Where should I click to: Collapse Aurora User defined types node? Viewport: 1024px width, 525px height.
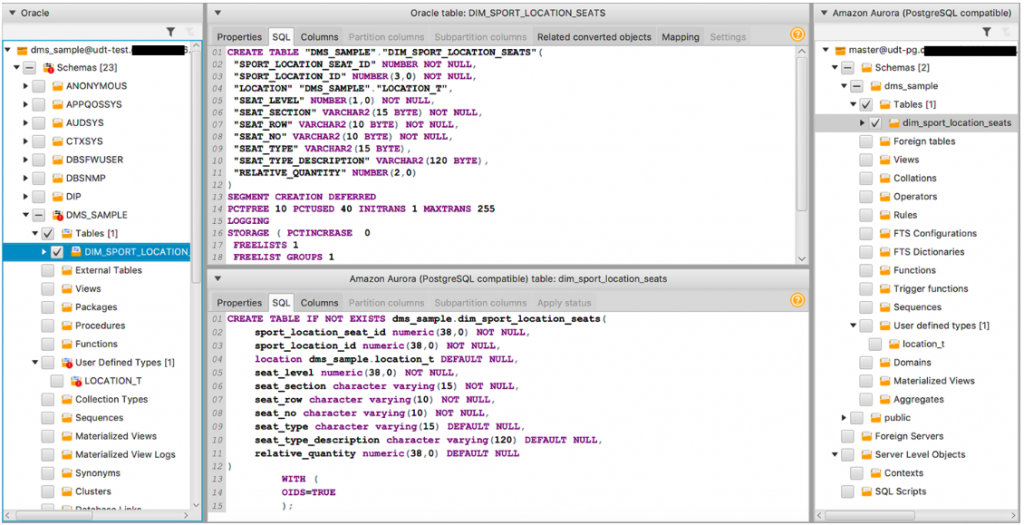pos(853,325)
